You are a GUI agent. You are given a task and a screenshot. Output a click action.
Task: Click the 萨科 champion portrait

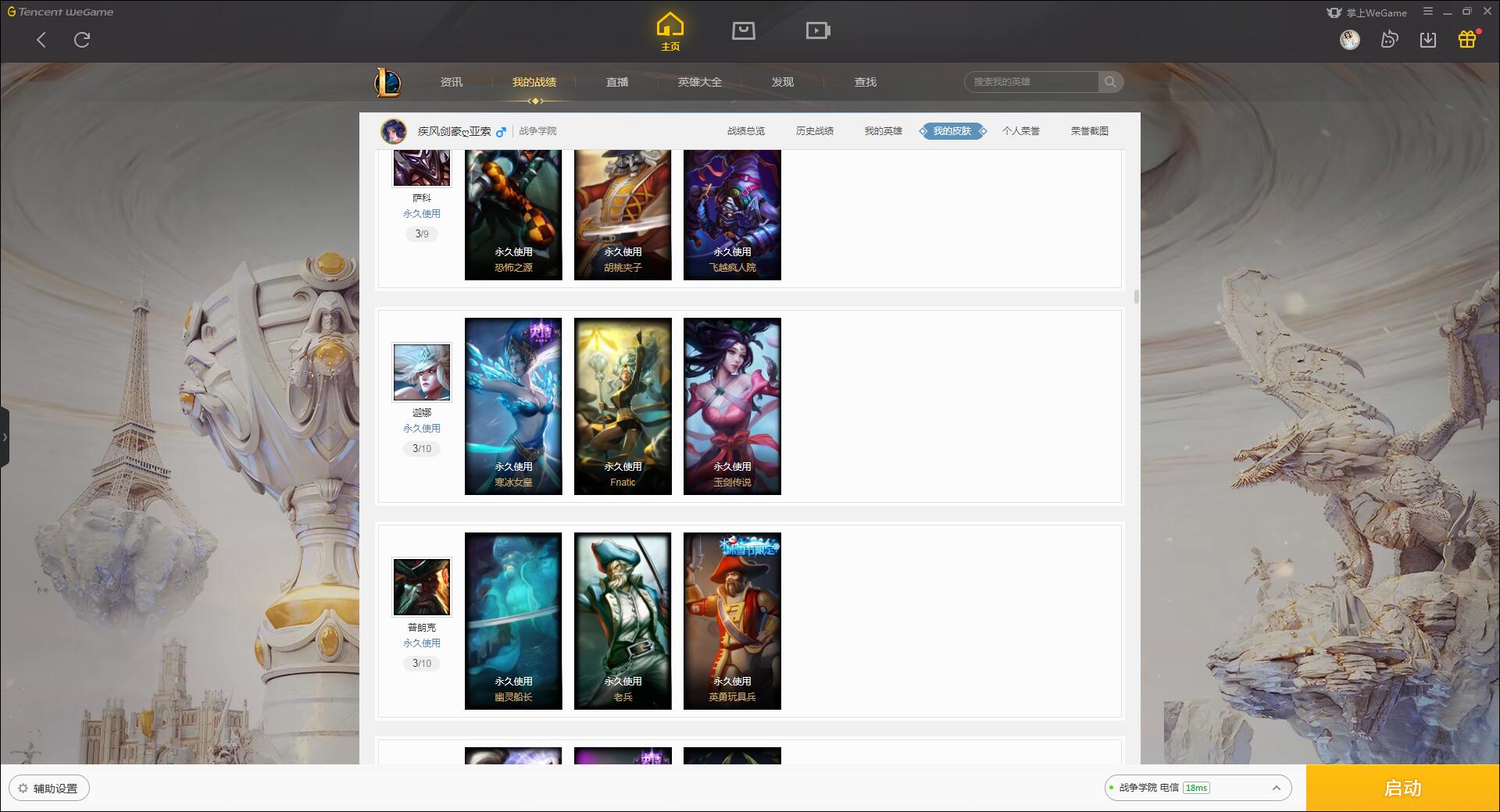422,168
